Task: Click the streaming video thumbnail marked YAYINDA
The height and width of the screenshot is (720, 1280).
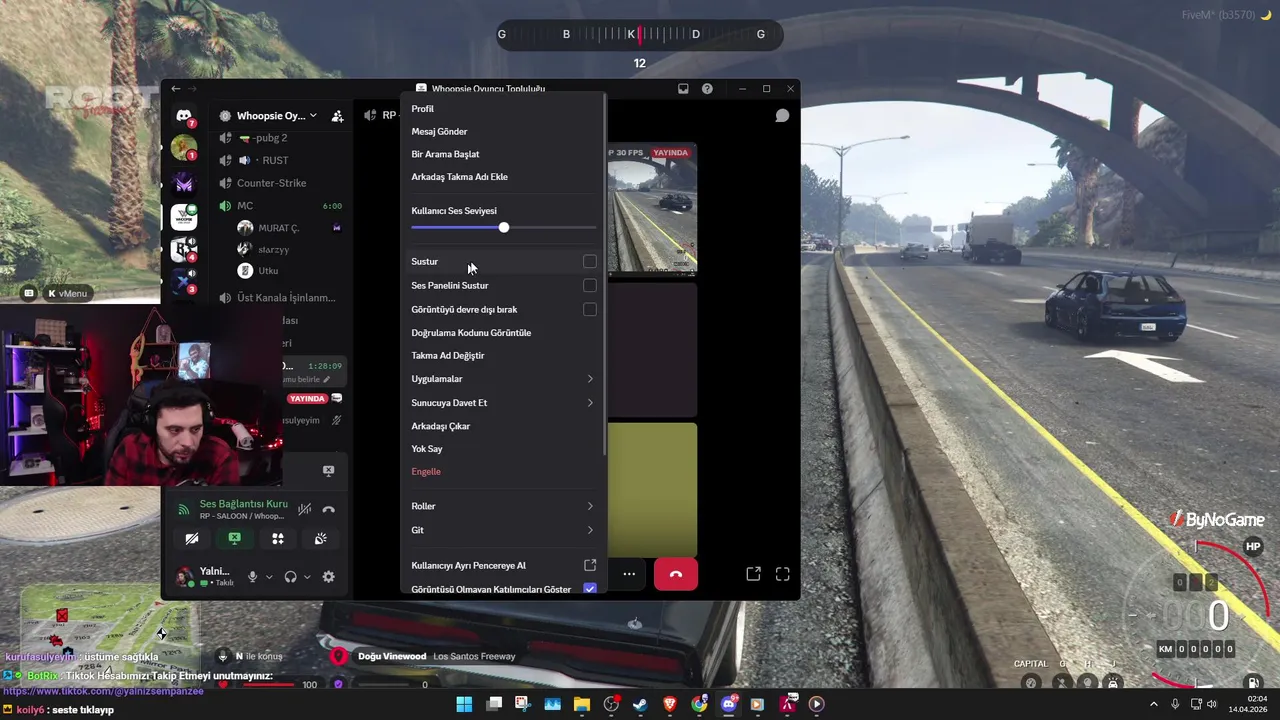Action: click(x=652, y=210)
